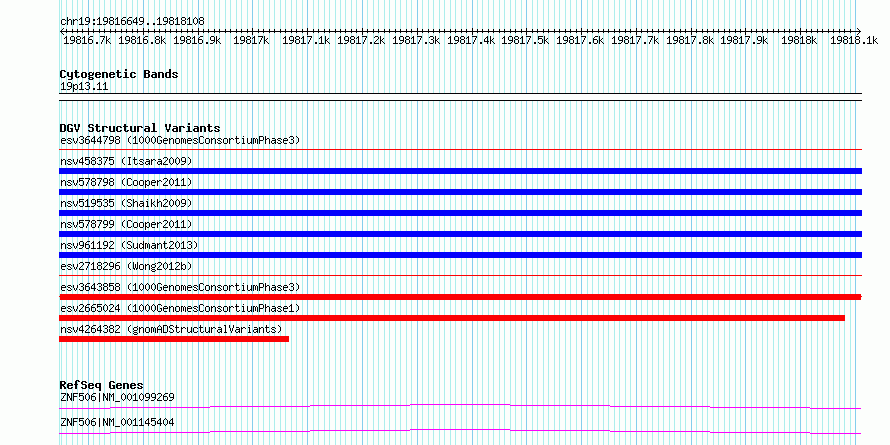
Task: Open the nsv578798 Cooper2011 variant label
Action: click(126, 182)
